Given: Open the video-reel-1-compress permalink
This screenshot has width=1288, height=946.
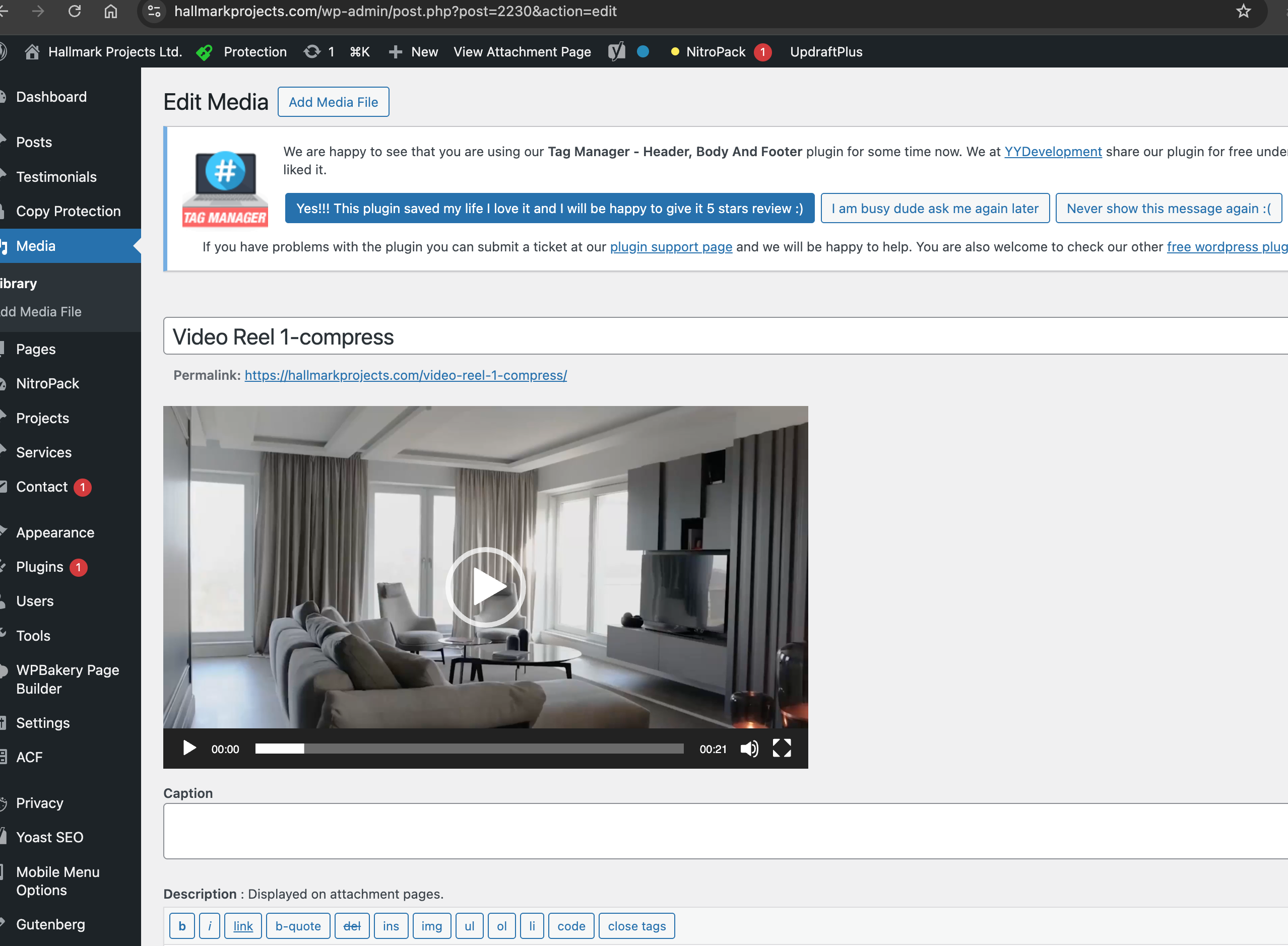Looking at the screenshot, I should point(406,375).
